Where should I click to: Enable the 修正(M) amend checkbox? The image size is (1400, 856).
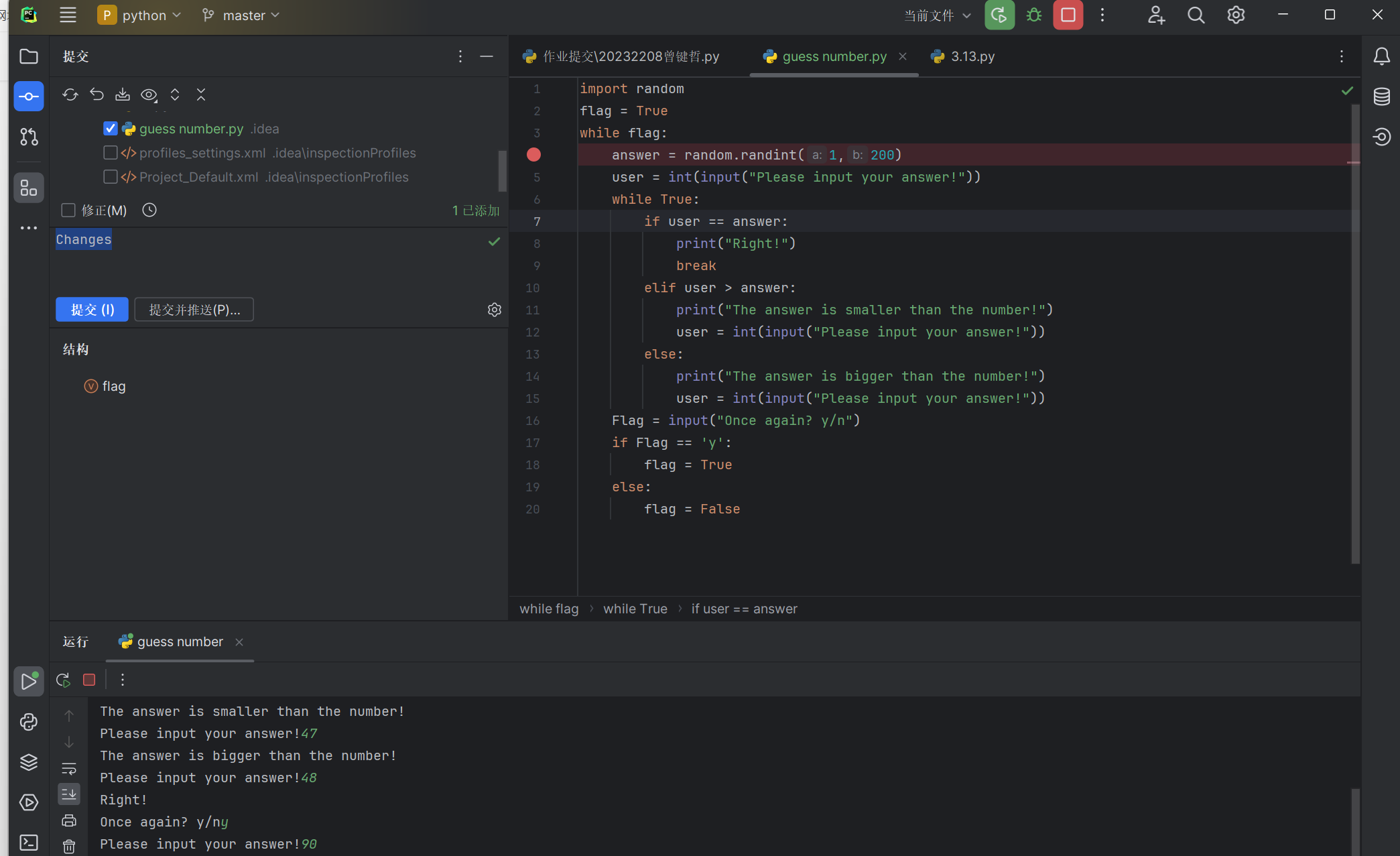[68, 210]
